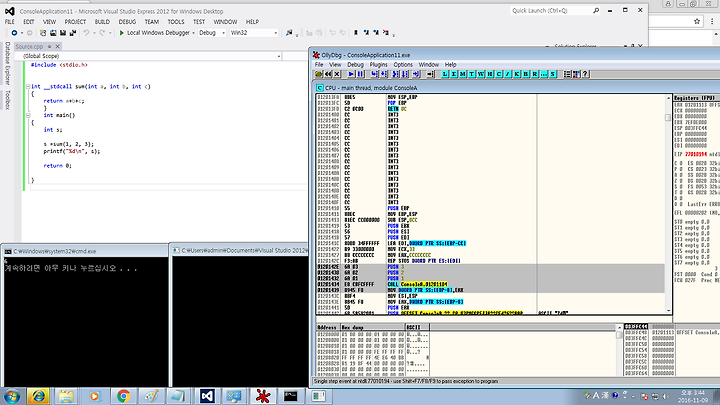Open Local Windows Debugger dropdown arrow

pos(193,33)
